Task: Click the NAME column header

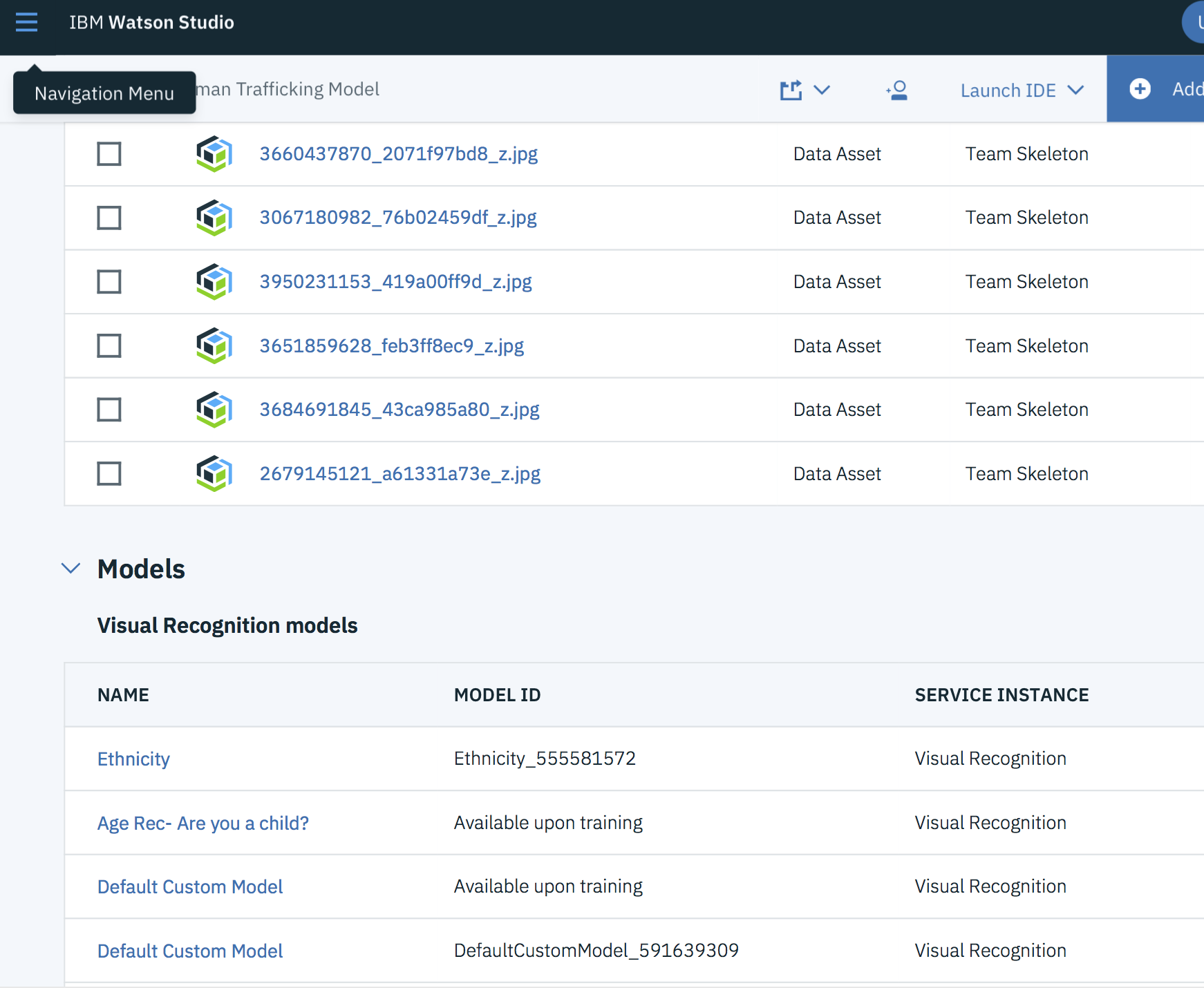Action: point(123,695)
